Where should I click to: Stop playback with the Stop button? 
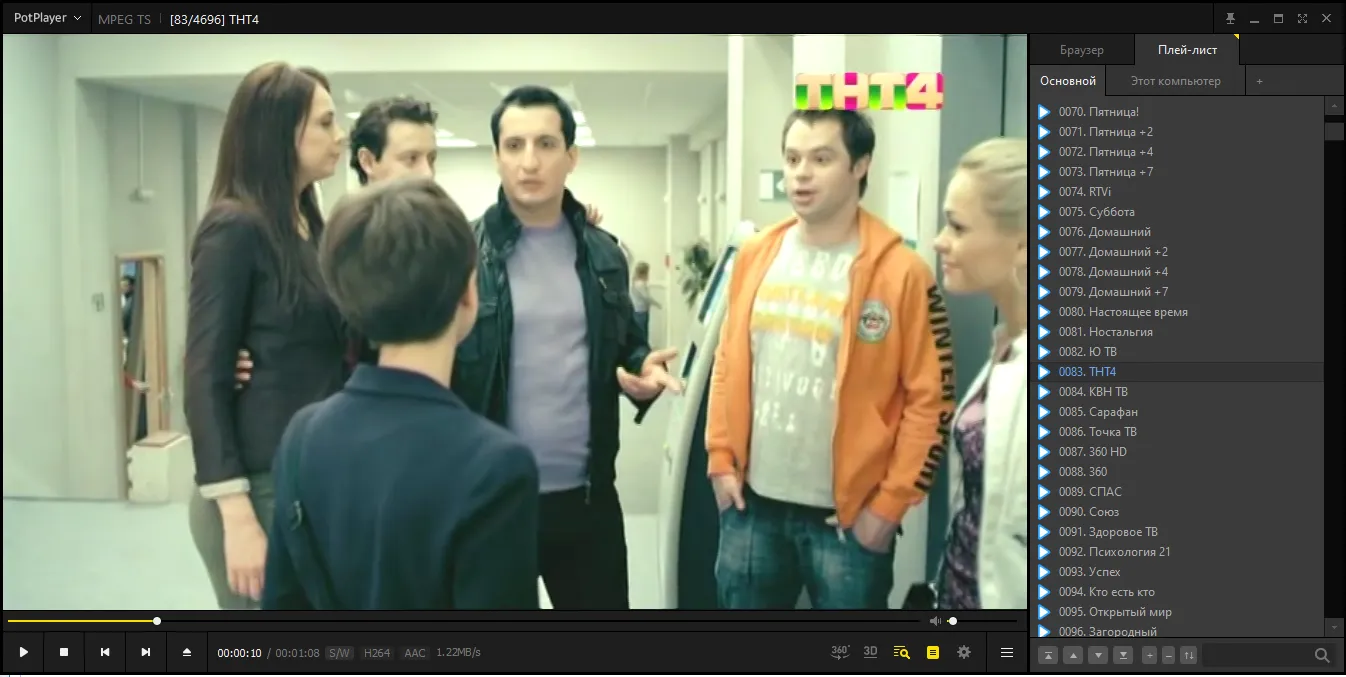click(x=64, y=652)
